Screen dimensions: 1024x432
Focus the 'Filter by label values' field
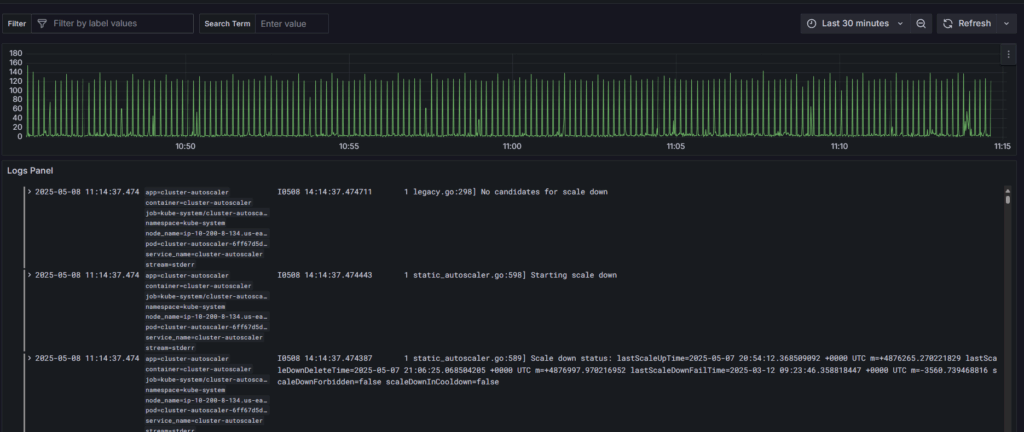[120, 23]
